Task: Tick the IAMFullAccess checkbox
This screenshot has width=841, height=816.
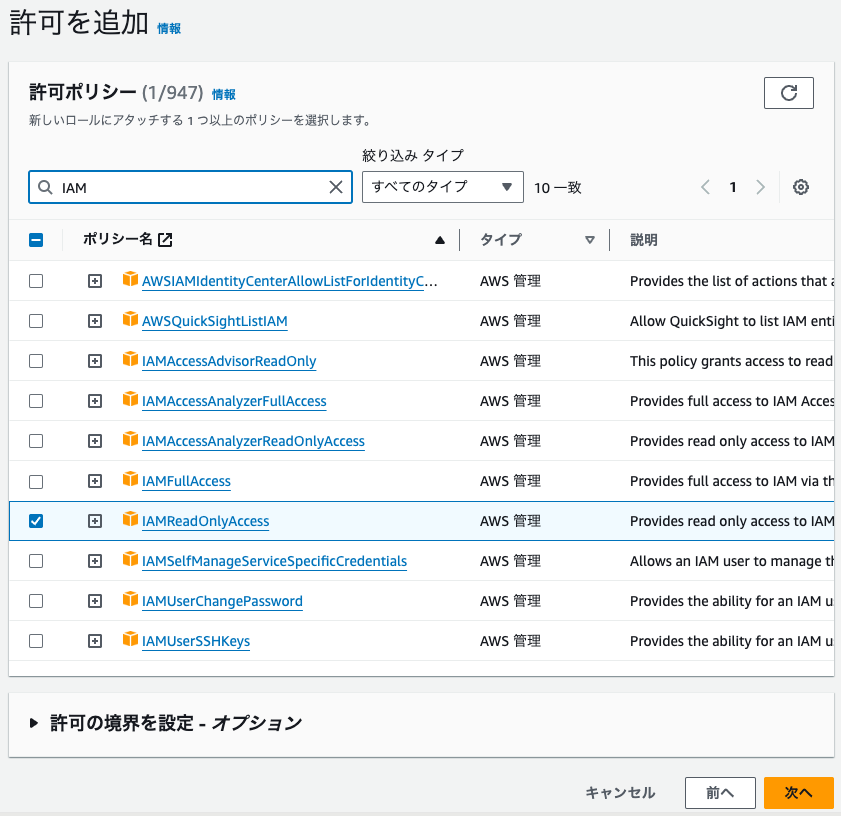Action: tap(36, 481)
